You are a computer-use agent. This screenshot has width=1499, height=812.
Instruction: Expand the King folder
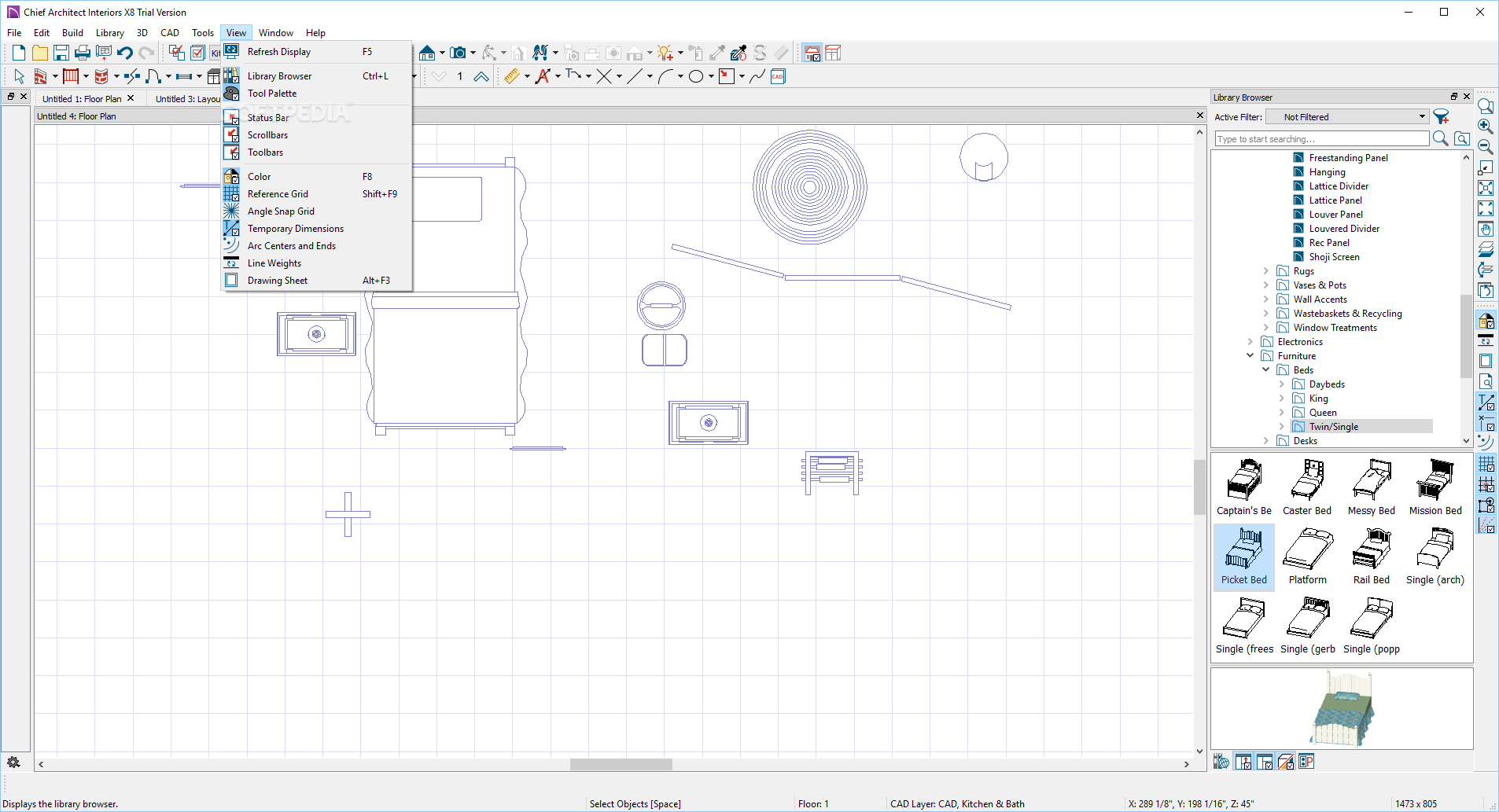1282,399
